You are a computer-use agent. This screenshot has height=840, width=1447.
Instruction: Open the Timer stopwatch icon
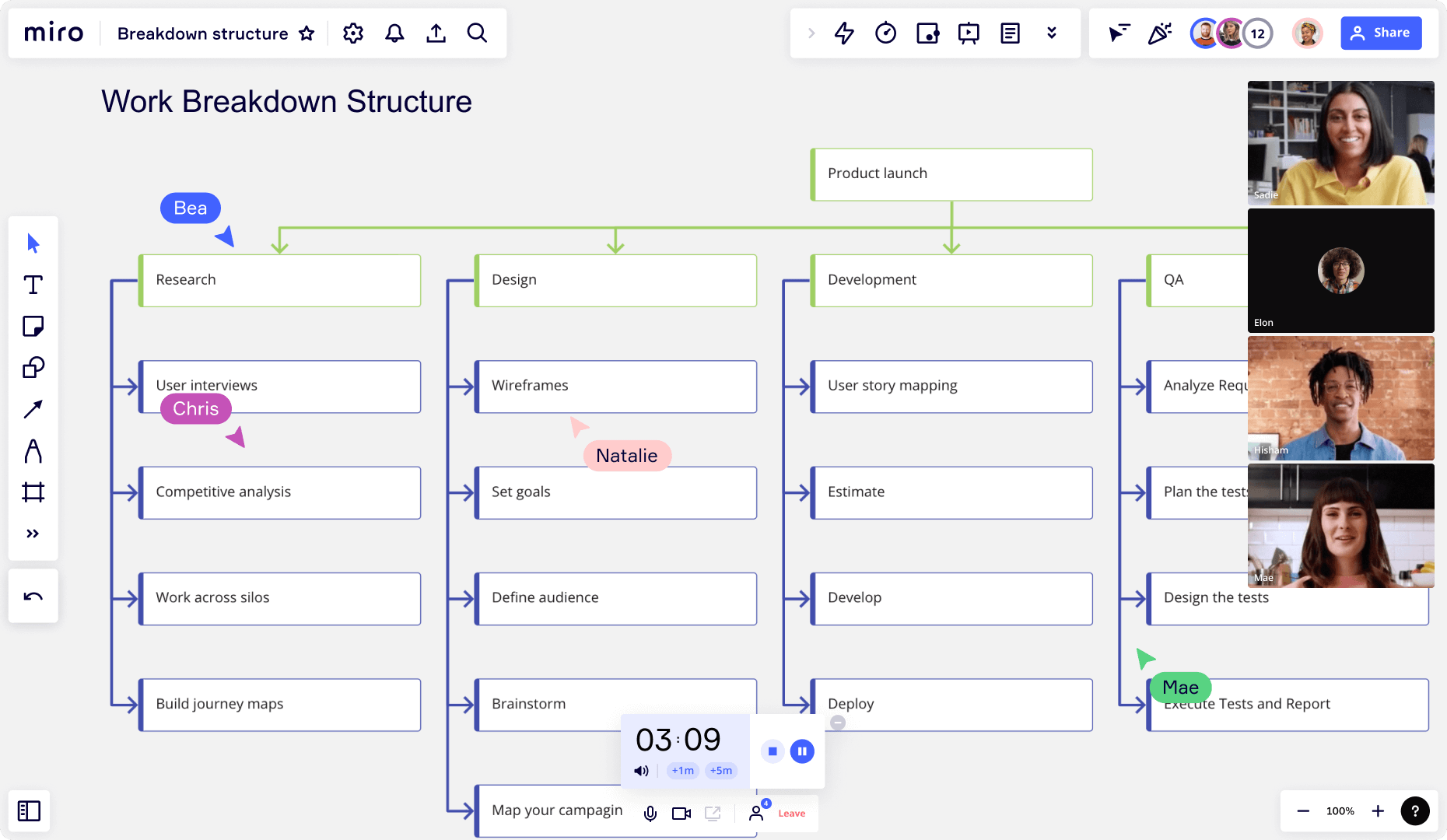[885, 33]
